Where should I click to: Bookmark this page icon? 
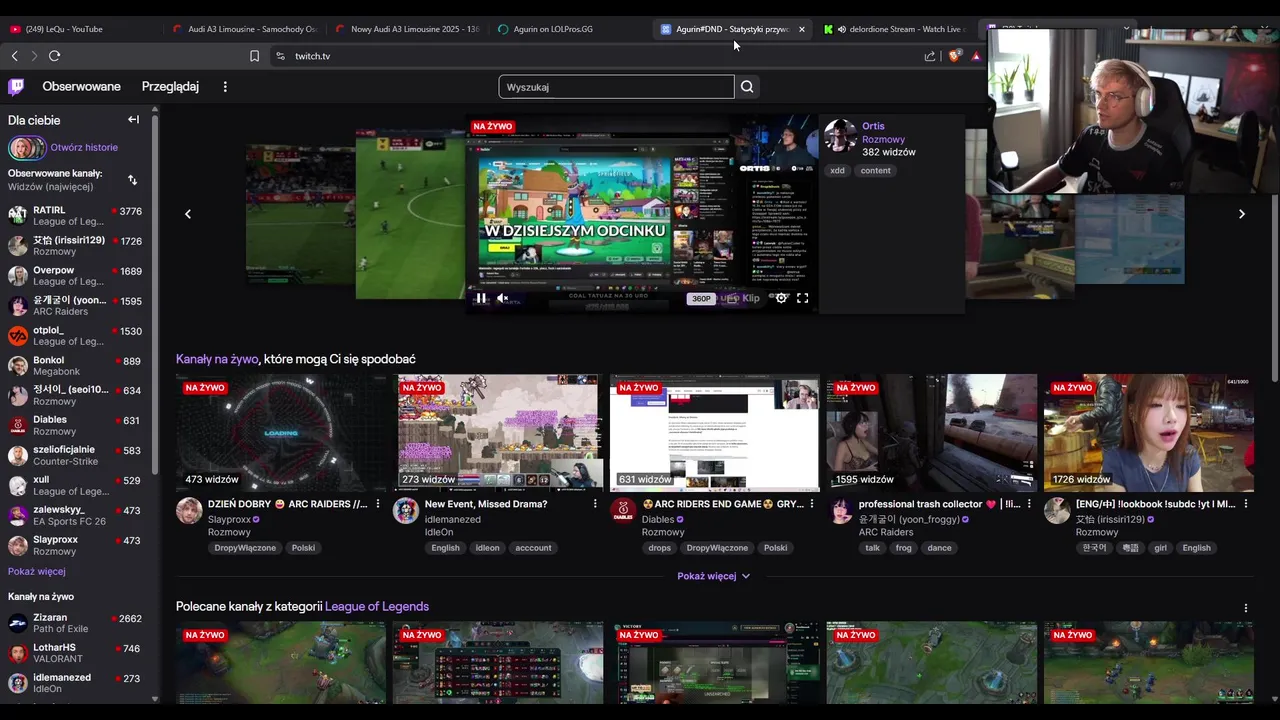pos(254,56)
